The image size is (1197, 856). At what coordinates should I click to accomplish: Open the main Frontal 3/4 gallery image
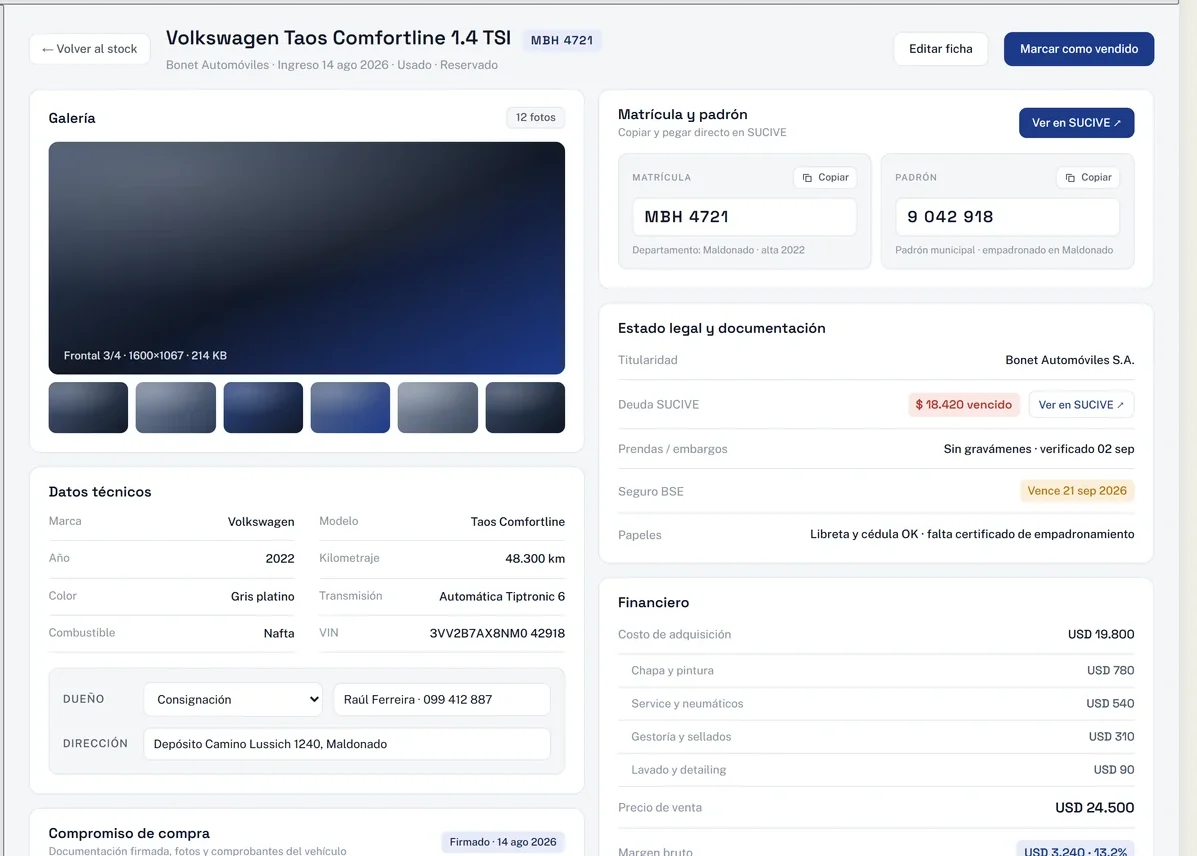[x=307, y=258]
